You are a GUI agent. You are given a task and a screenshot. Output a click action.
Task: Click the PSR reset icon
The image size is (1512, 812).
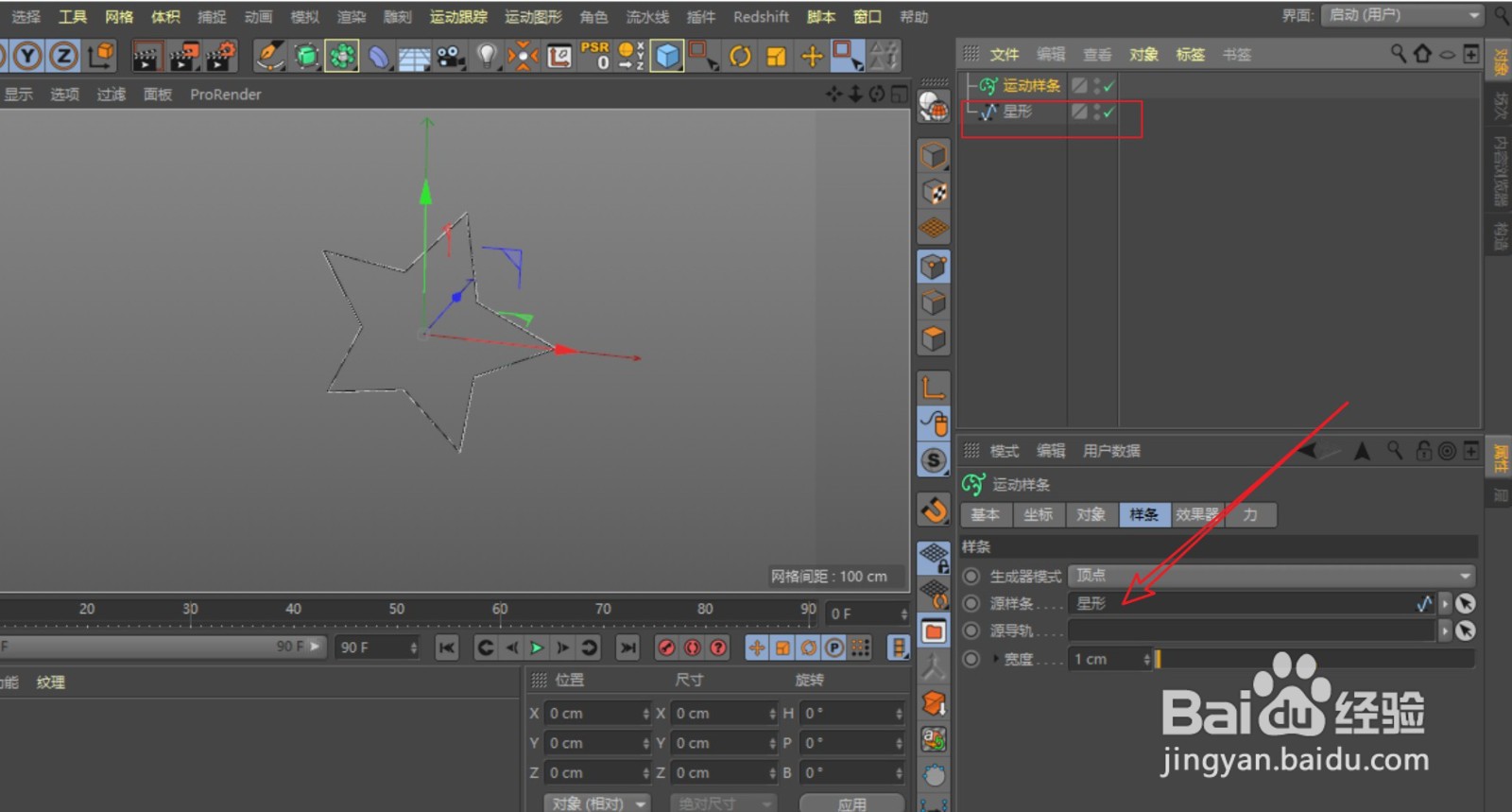(x=595, y=56)
